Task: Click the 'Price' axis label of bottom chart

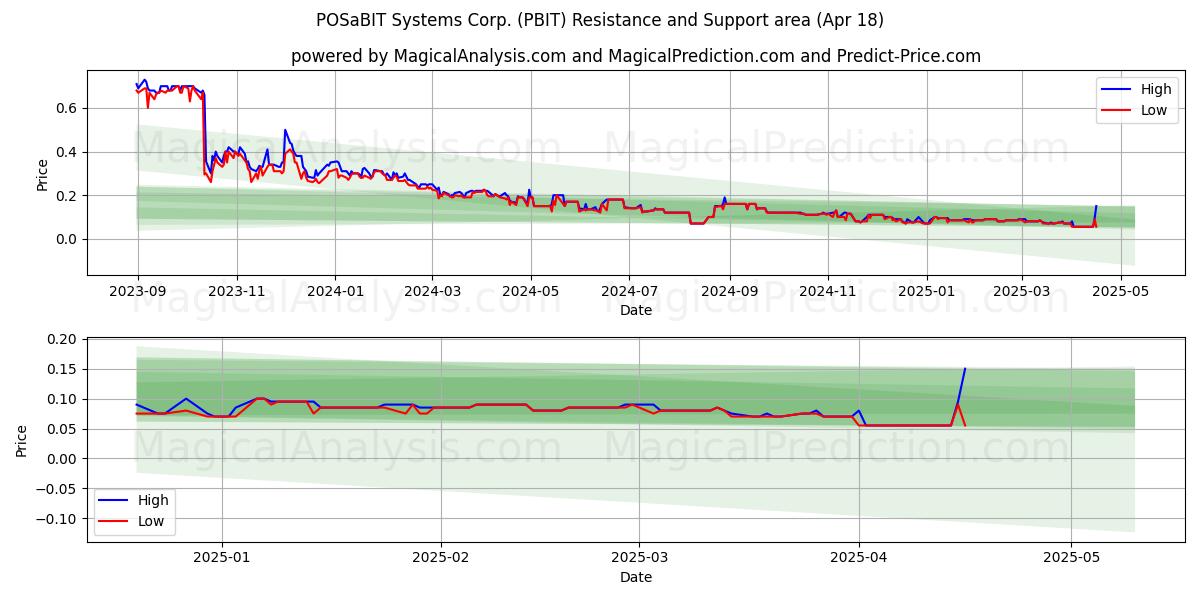Action: pos(22,440)
